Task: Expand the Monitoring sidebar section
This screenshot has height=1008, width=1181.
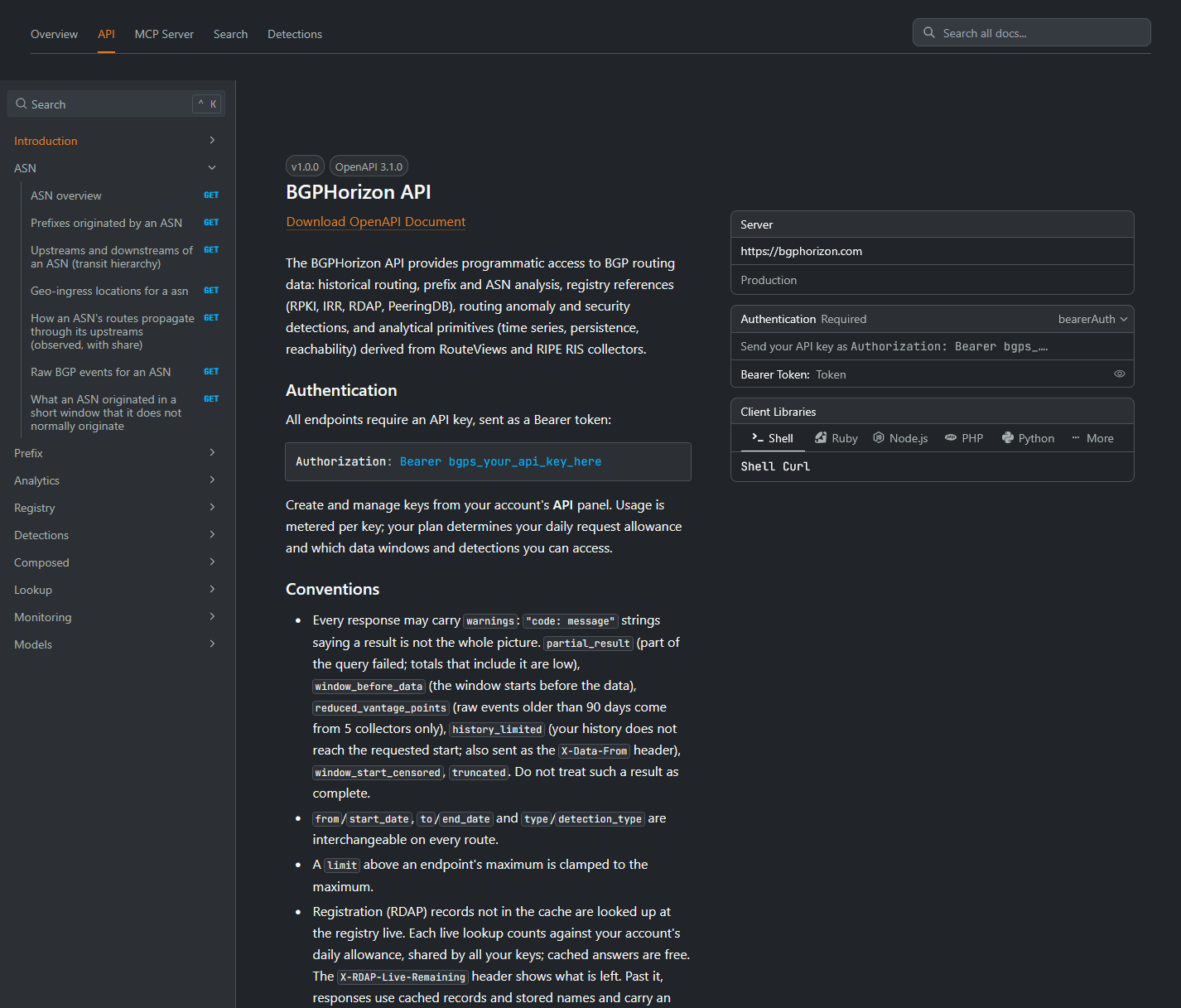Action: (x=212, y=617)
